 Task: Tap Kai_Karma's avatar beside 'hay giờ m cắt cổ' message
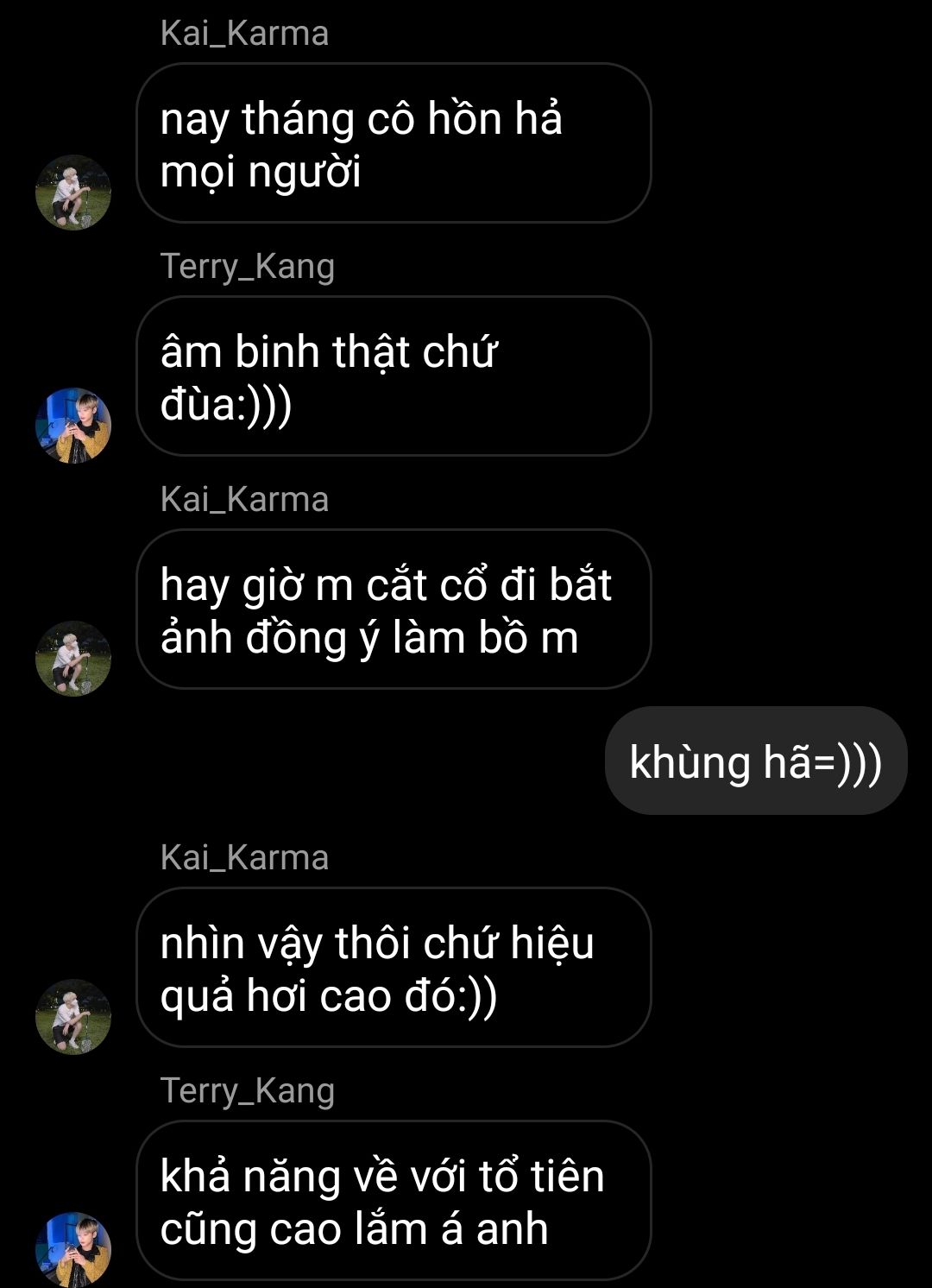[73, 659]
